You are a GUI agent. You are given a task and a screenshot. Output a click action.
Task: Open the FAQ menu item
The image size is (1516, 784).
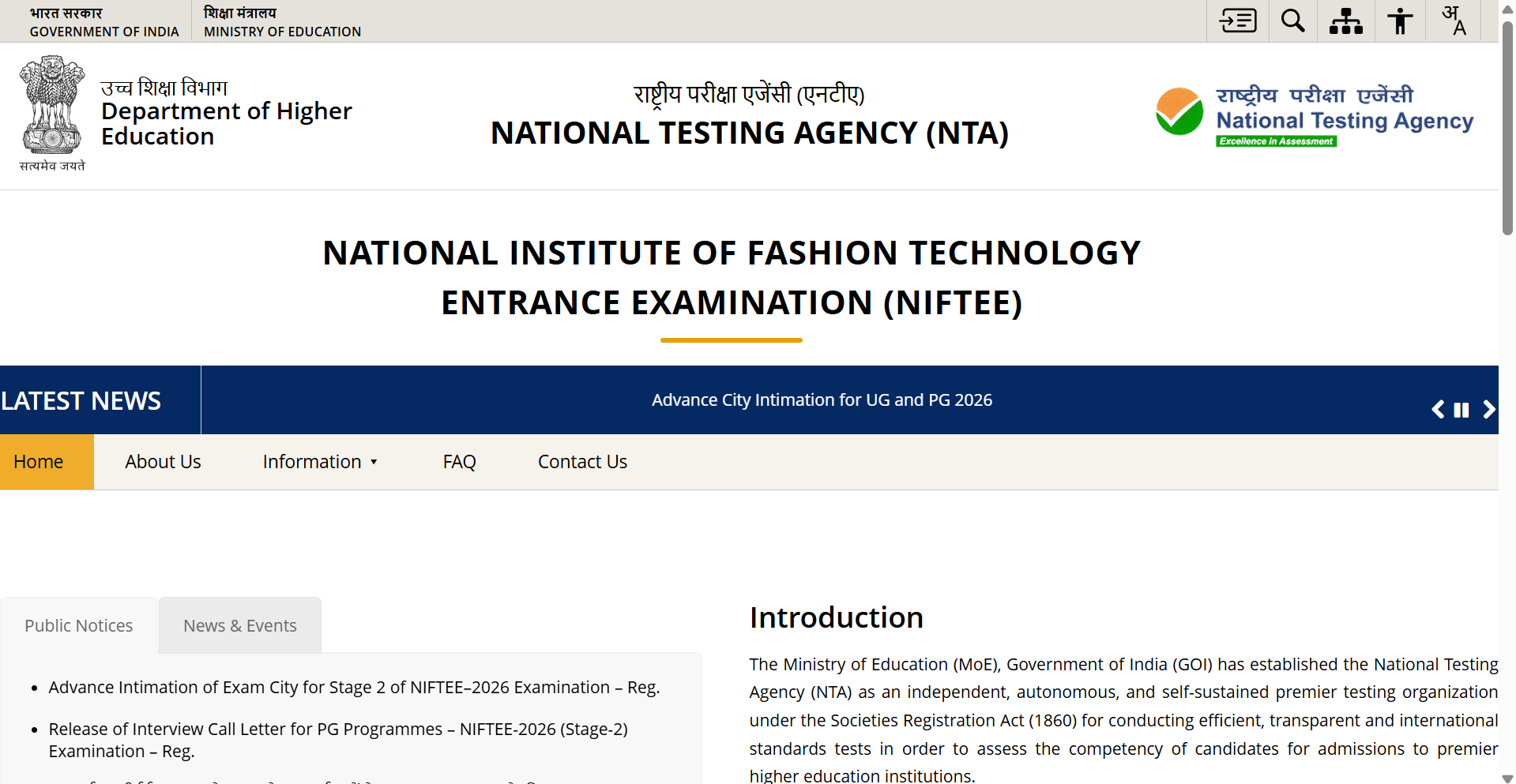459,462
